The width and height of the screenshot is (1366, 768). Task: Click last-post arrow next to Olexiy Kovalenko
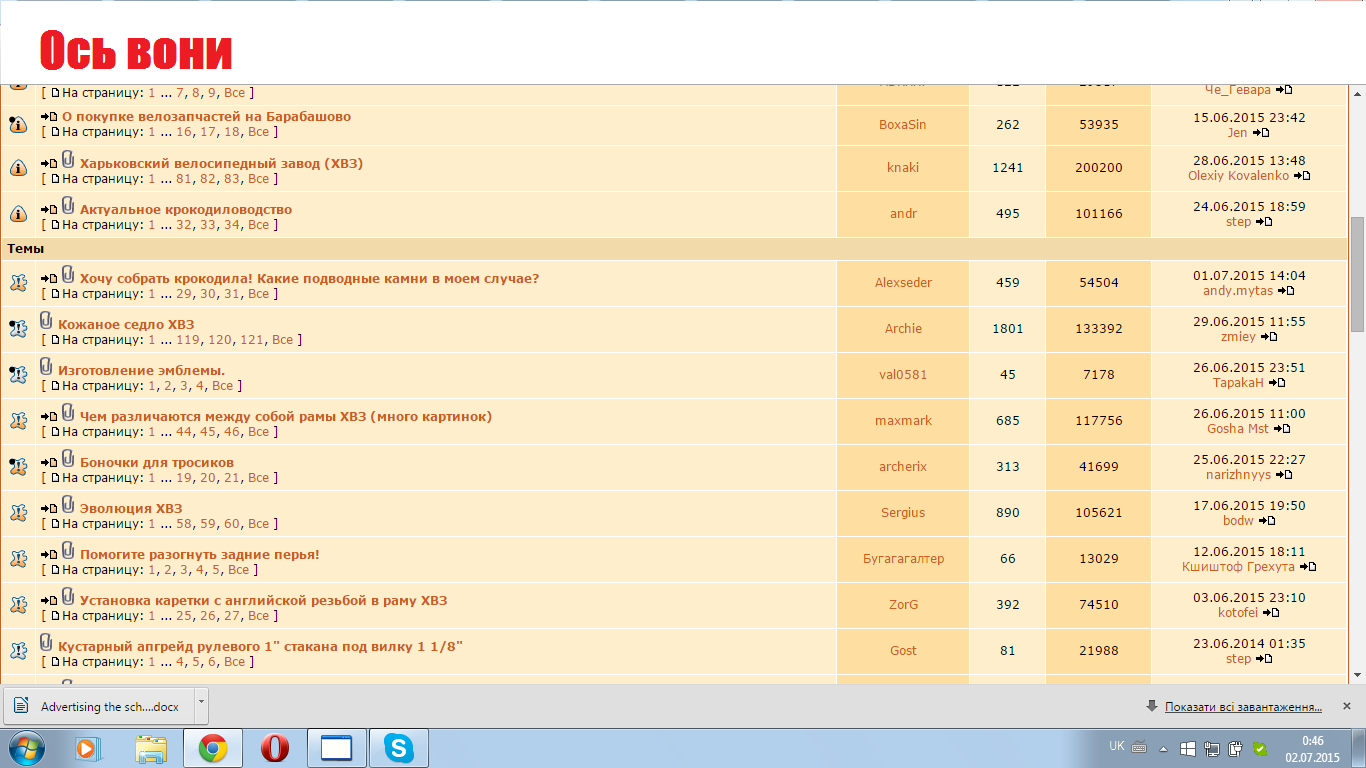[x=1302, y=176]
